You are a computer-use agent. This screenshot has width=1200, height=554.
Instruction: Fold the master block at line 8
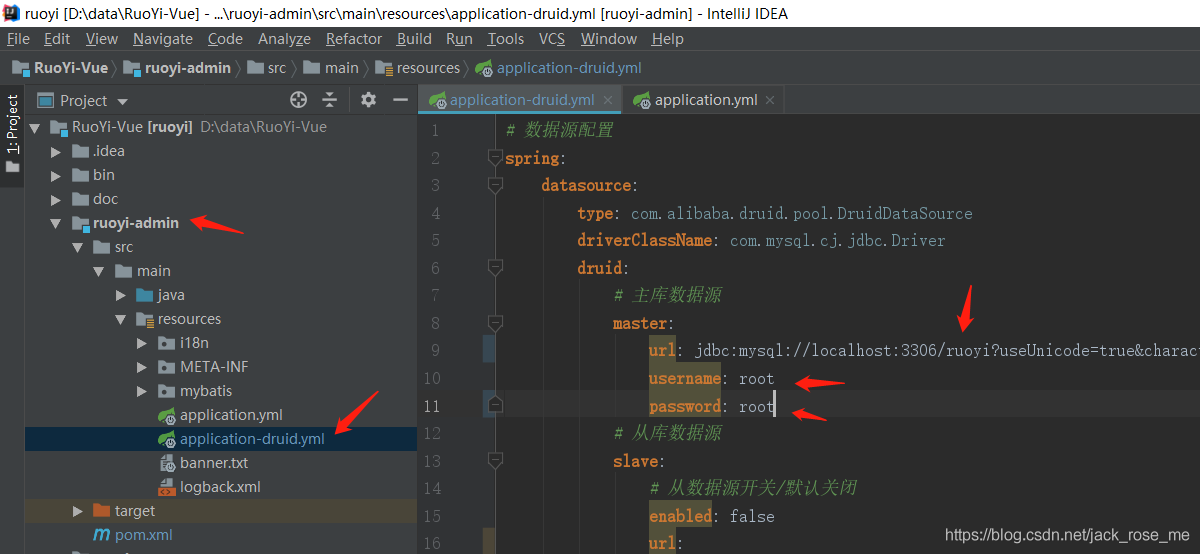tap(494, 323)
